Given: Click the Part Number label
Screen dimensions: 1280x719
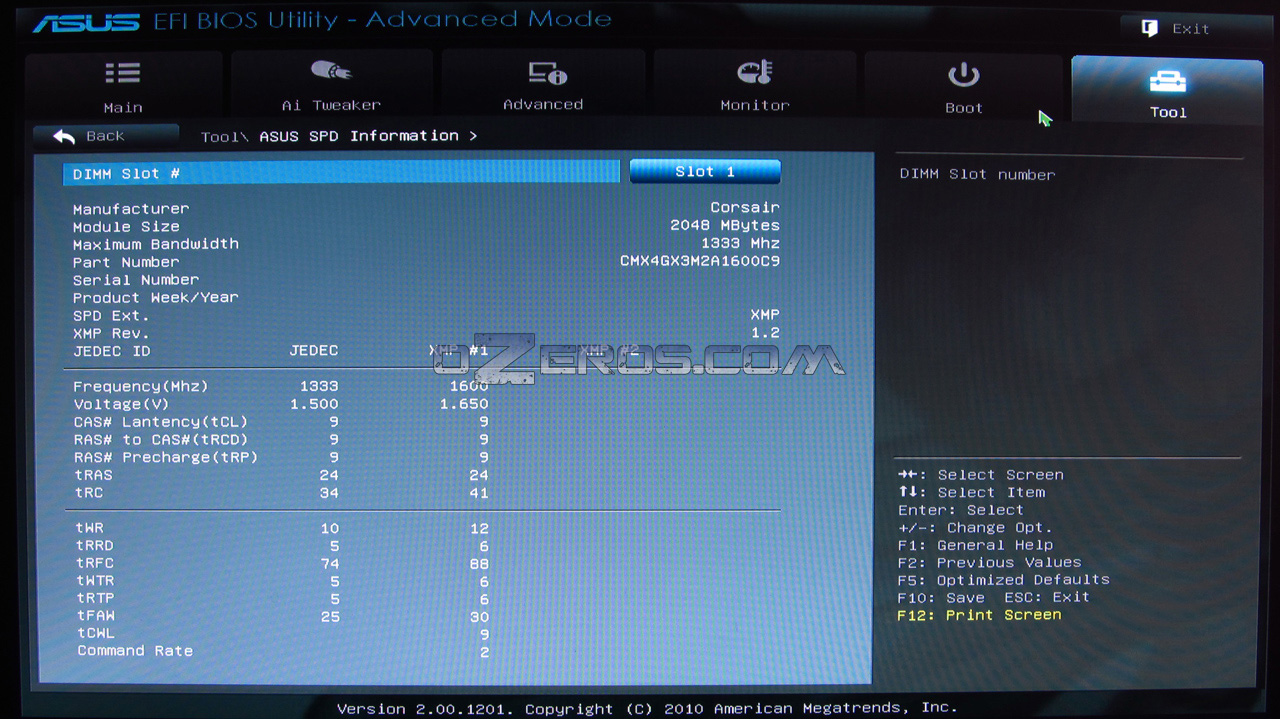Looking at the screenshot, I should [x=126, y=262].
